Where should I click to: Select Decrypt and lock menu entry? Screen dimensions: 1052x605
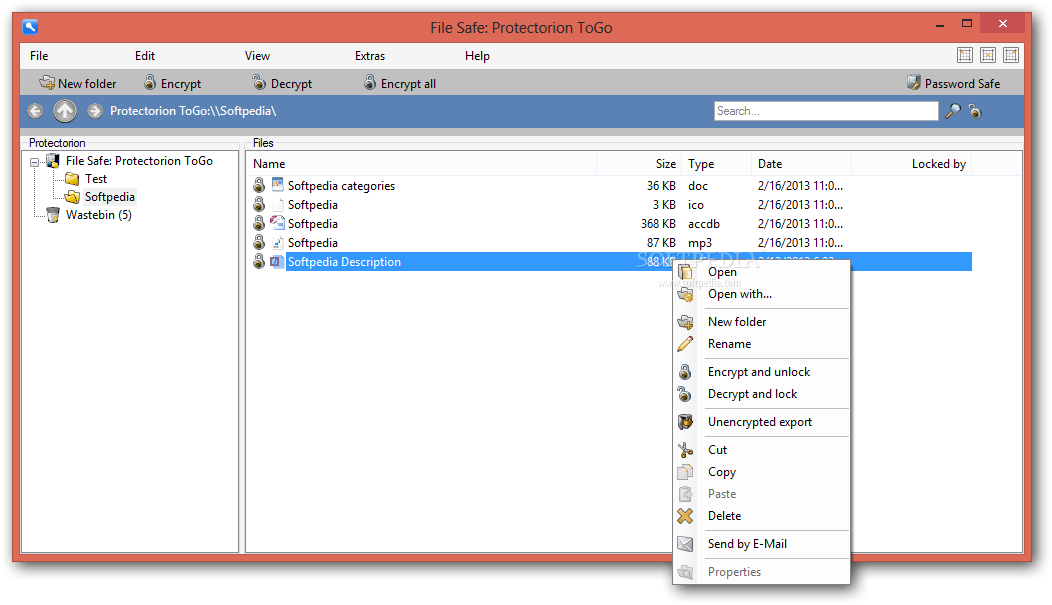click(x=761, y=394)
